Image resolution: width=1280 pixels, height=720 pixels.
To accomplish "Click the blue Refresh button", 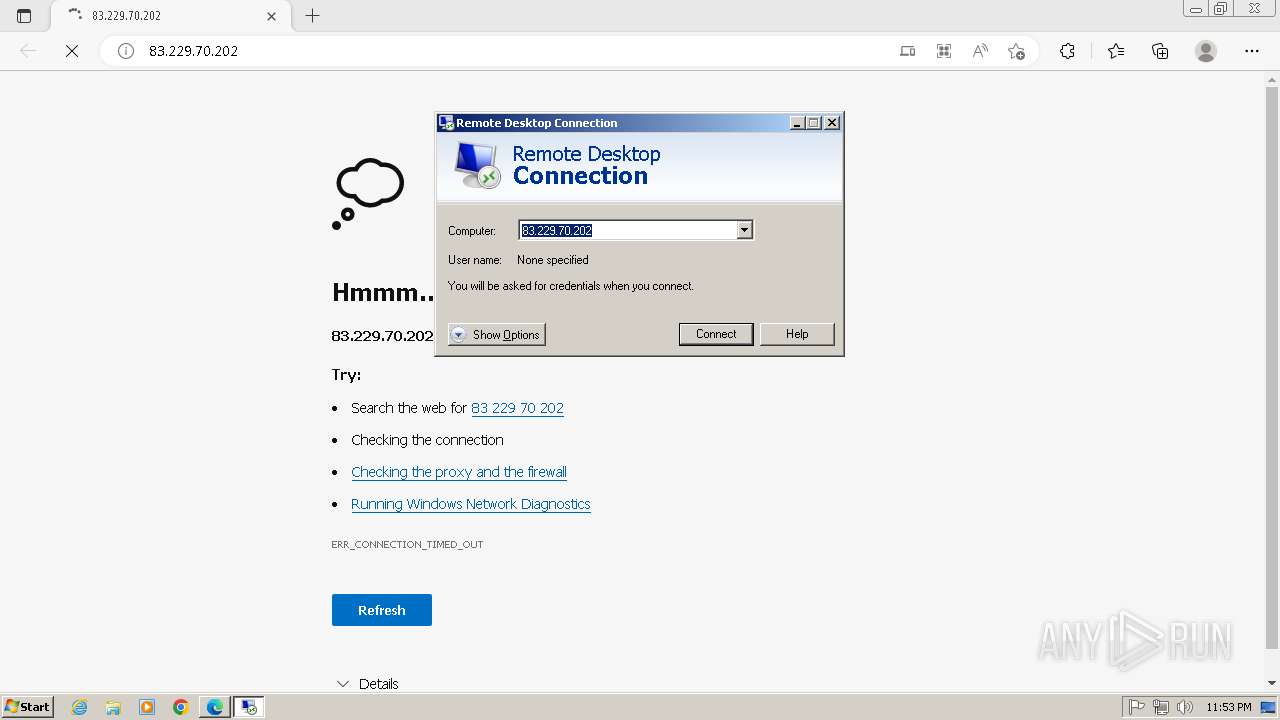I will pos(382,610).
